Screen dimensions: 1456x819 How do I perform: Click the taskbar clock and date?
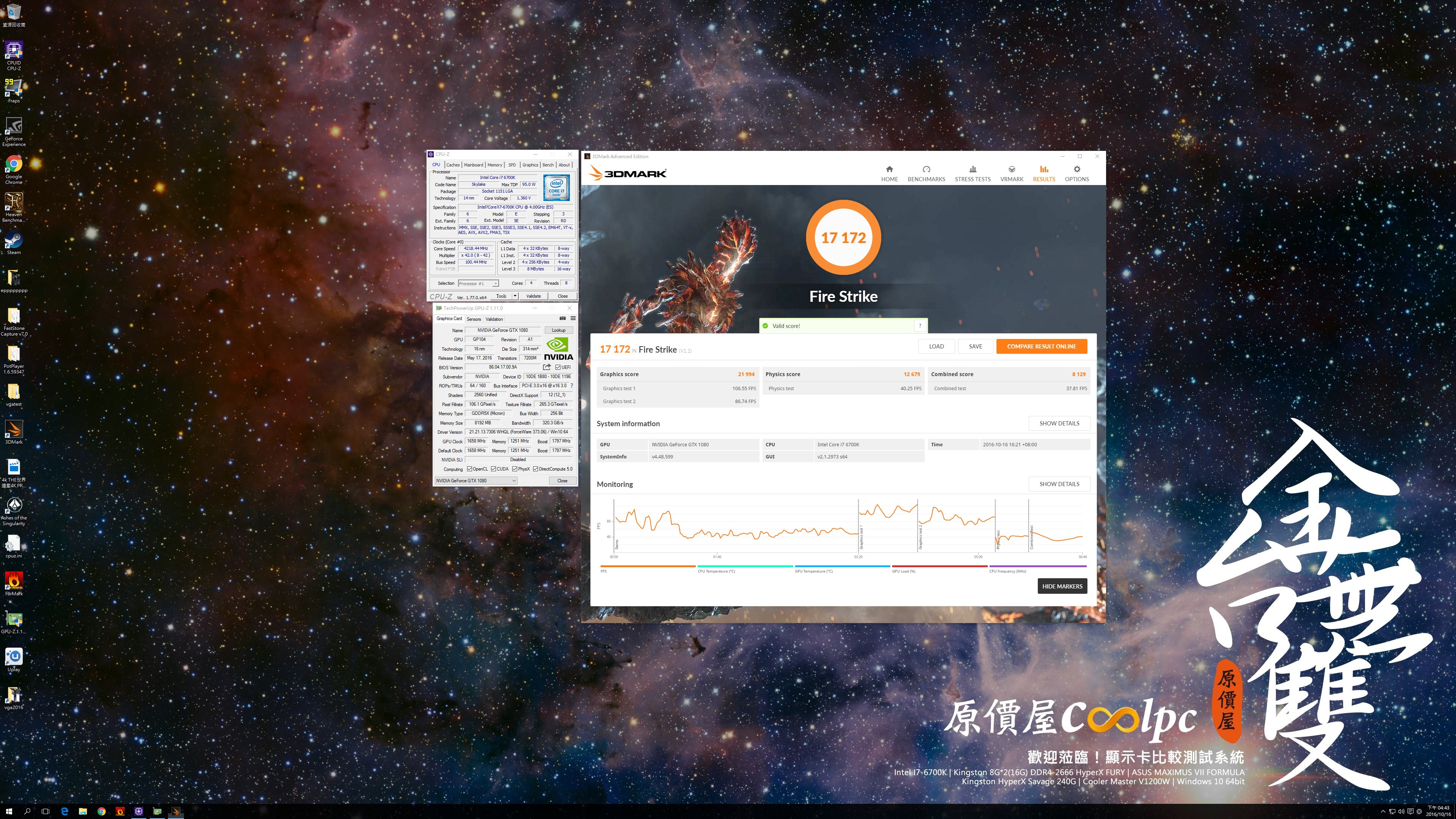pyautogui.click(x=1438, y=811)
